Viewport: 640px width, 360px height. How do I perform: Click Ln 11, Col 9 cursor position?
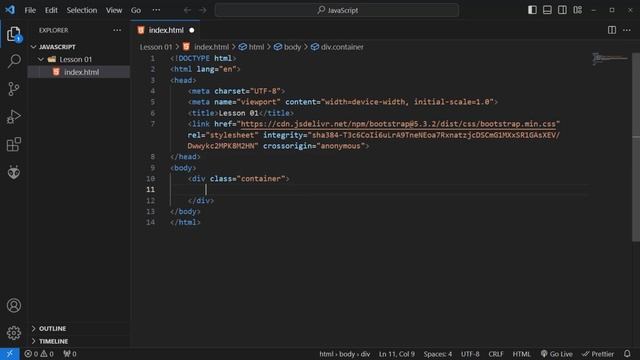(397, 354)
